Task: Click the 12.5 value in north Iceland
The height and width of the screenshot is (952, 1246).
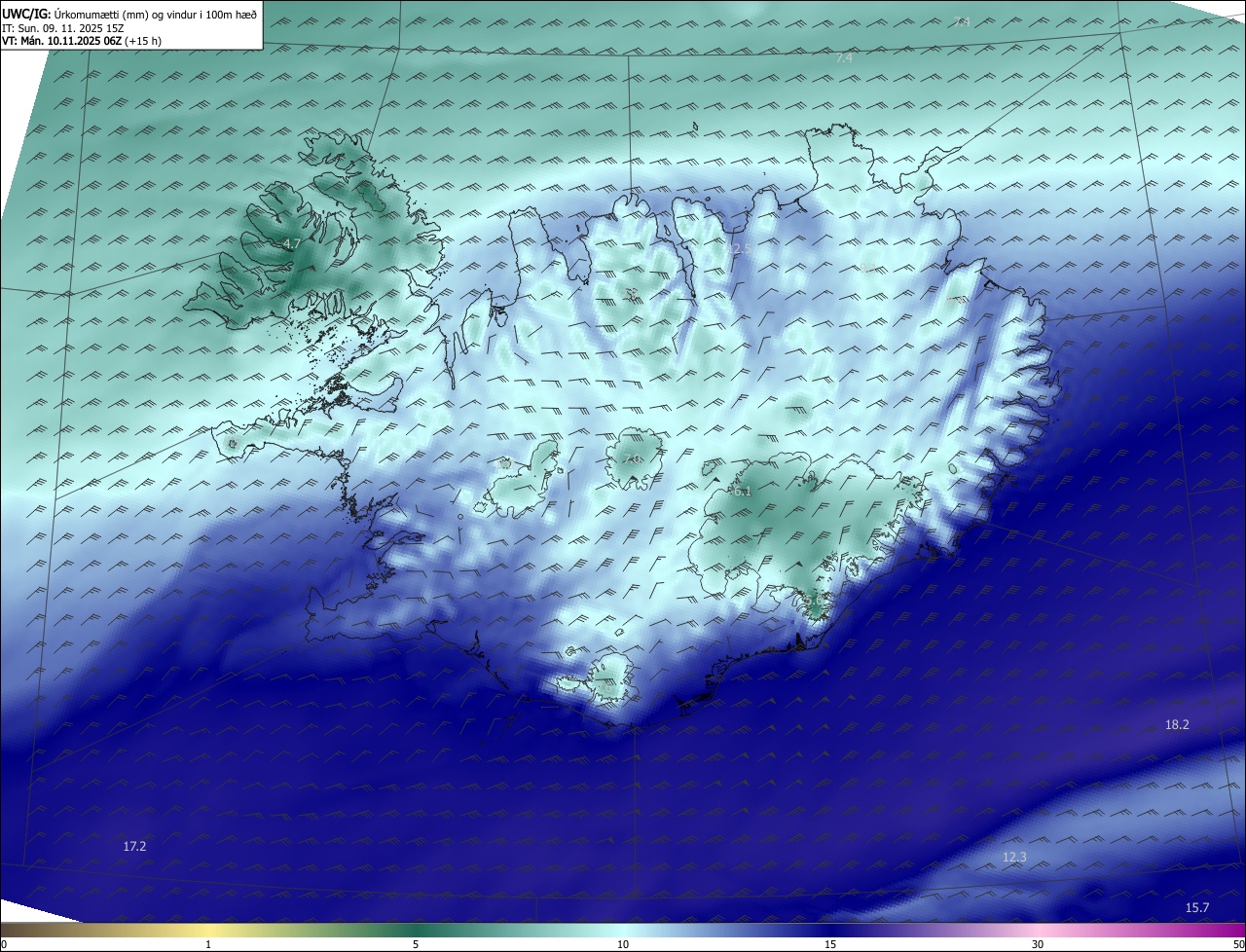Action: 739,249
